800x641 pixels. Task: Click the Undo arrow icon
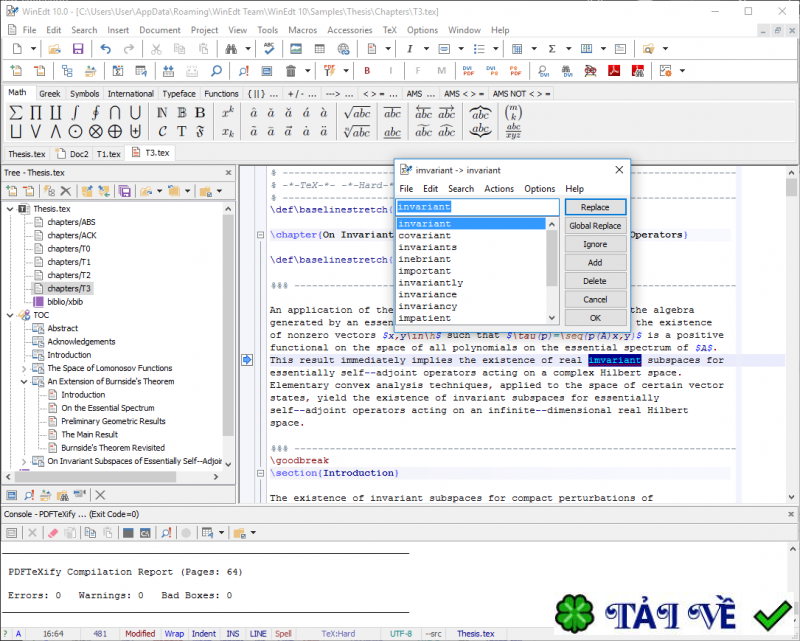(x=104, y=49)
